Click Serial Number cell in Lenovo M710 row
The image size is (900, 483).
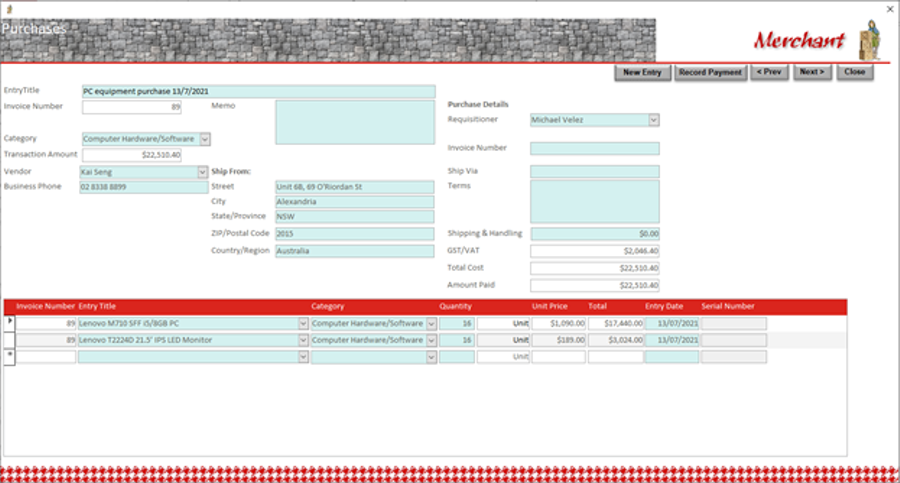[x=734, y=324]
